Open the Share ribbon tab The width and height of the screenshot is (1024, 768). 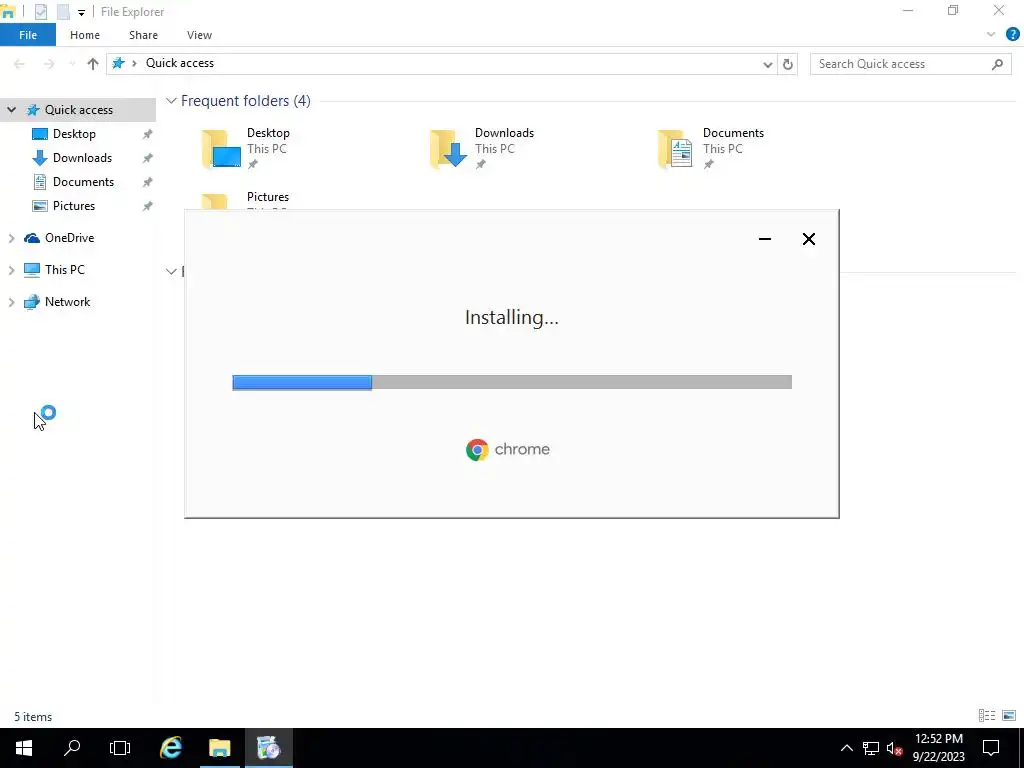(143, 35)
